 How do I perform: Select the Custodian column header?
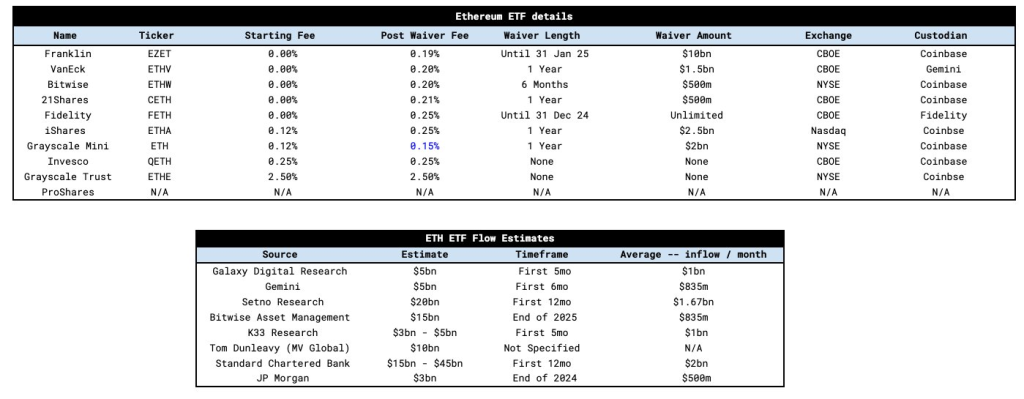point(940,35)
